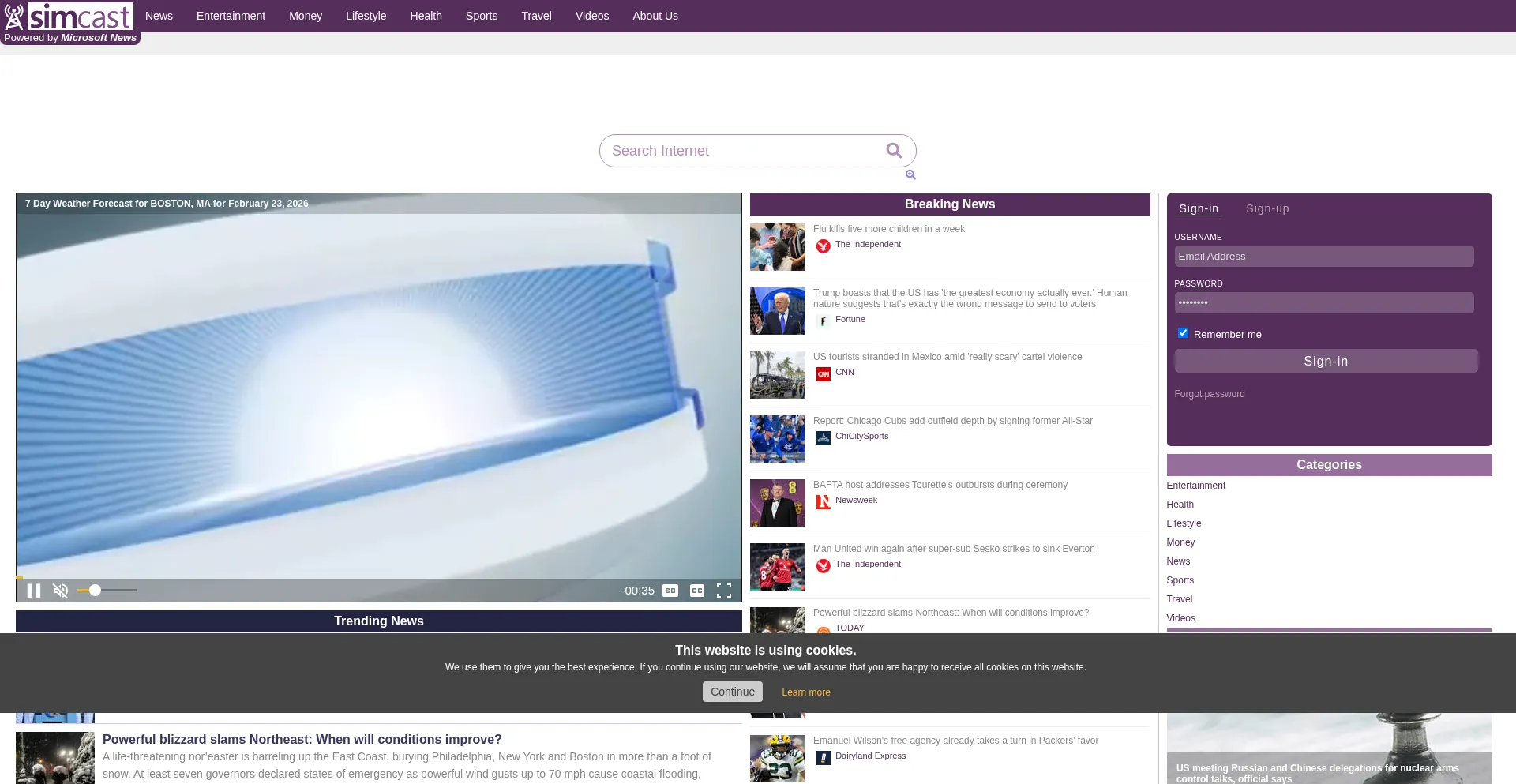The image size is (1516, 784).
Task: Open Emanuel Wilson free agency article
Action: 955,741
